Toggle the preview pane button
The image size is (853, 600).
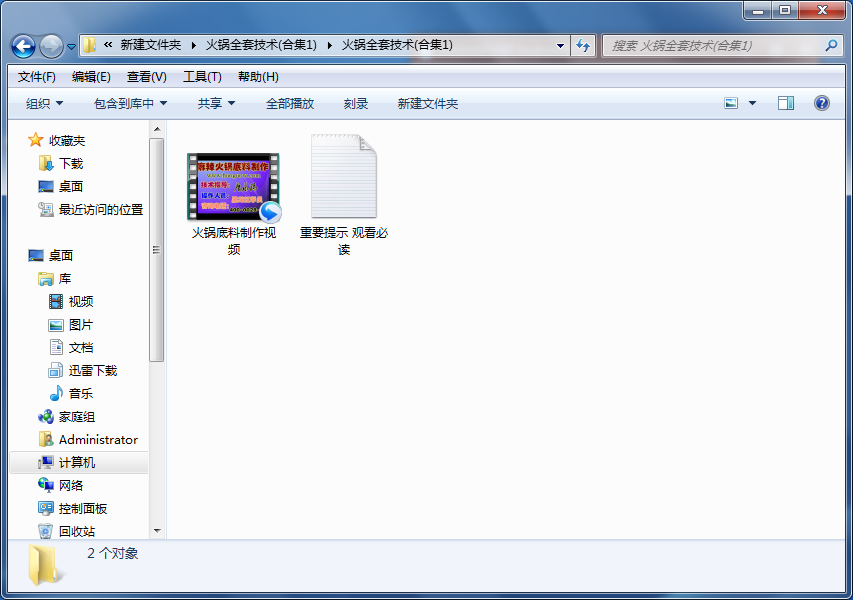point(786,103)
